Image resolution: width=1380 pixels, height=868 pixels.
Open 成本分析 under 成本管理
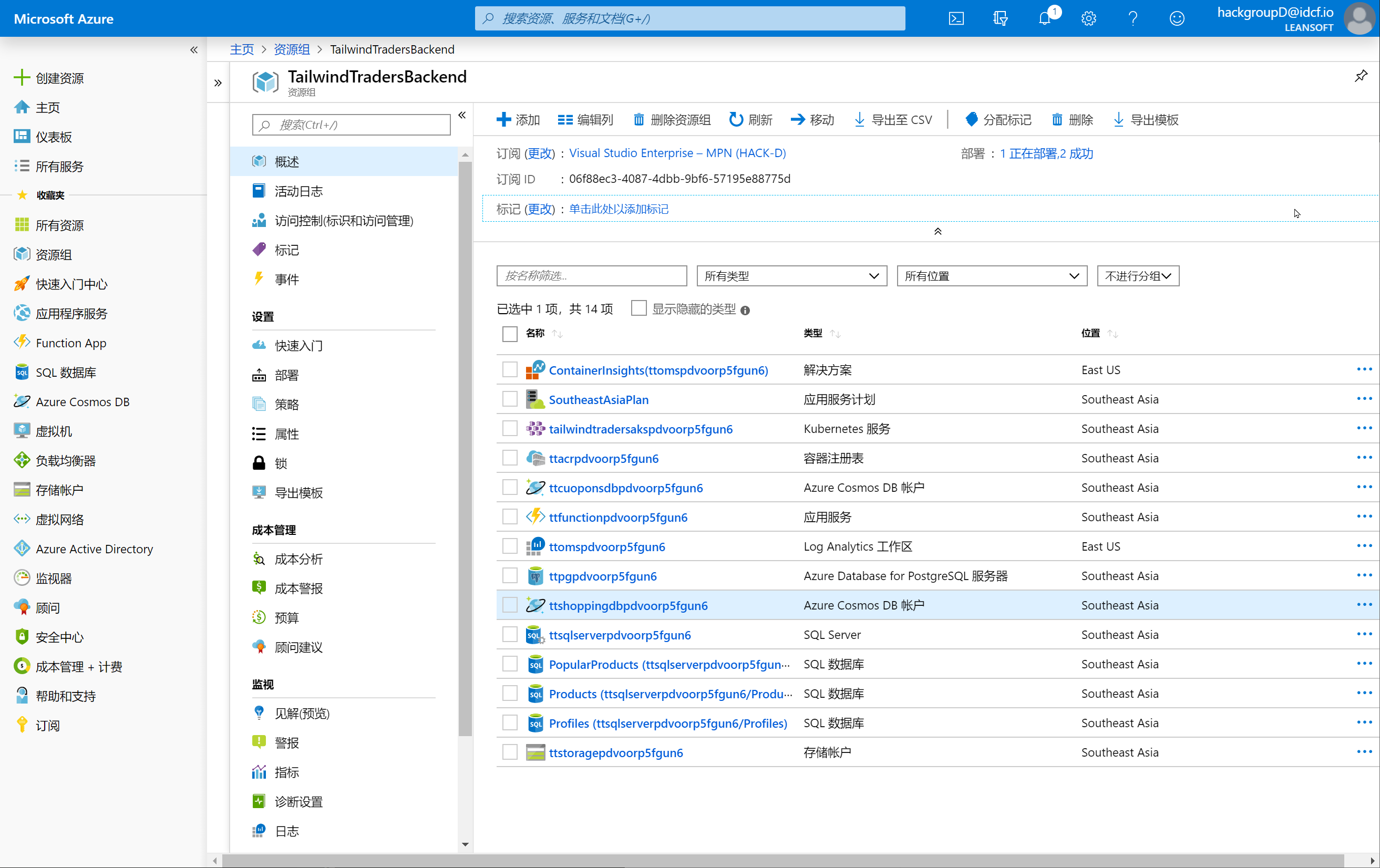[x=344, y=559]
